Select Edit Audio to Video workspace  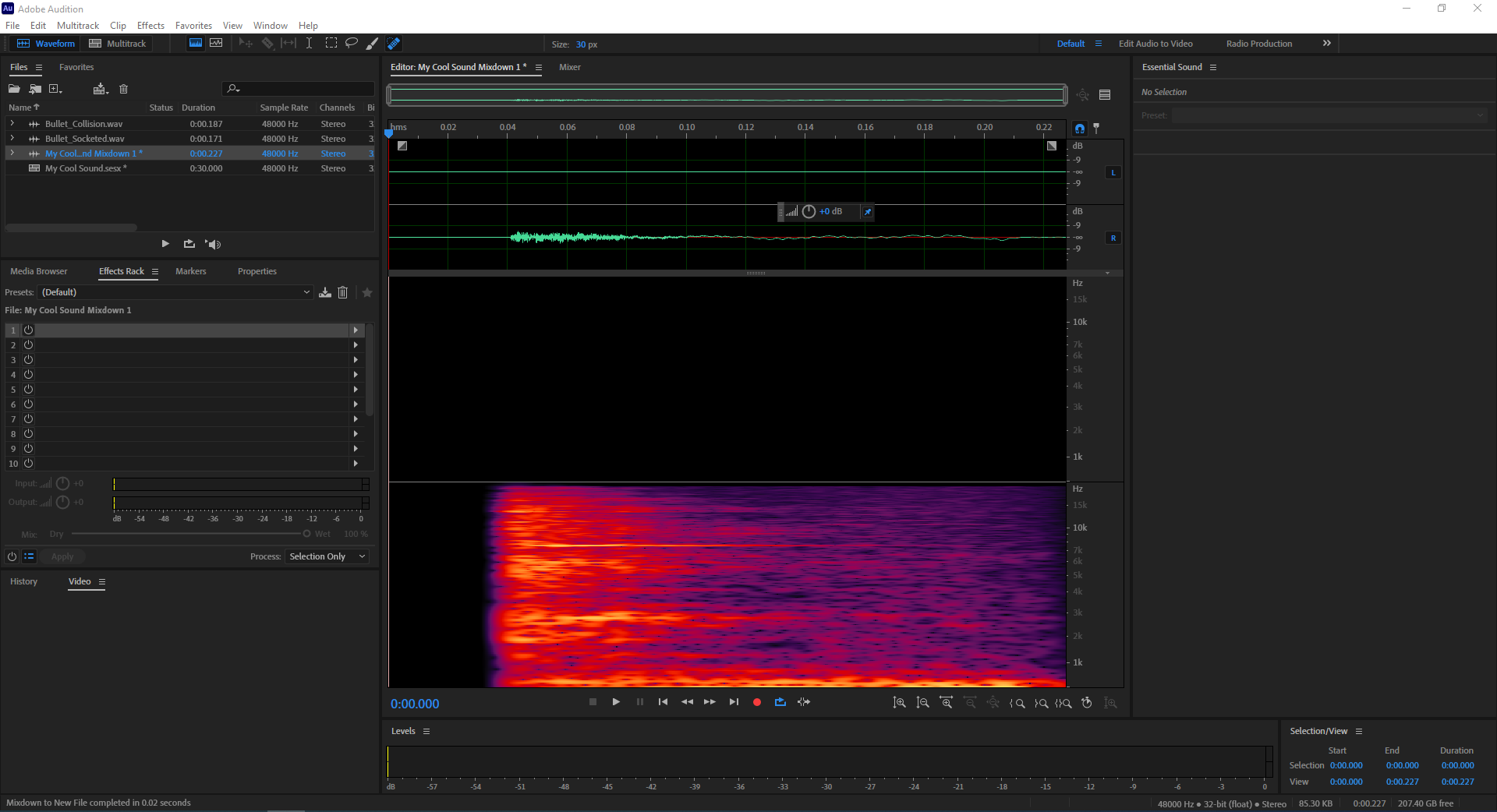tap(1155, 44)
